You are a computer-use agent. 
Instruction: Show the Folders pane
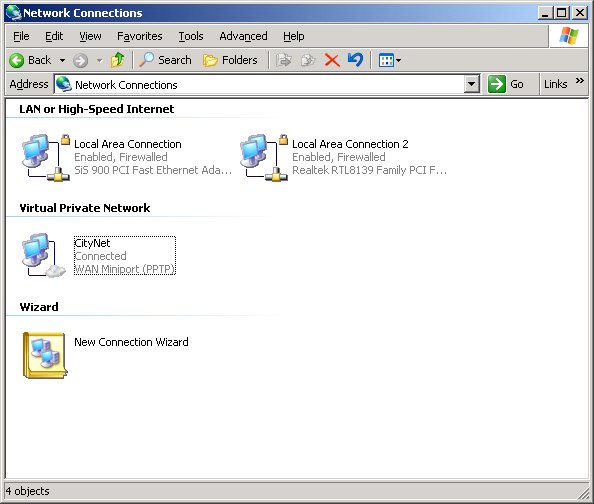click(230, 60)
